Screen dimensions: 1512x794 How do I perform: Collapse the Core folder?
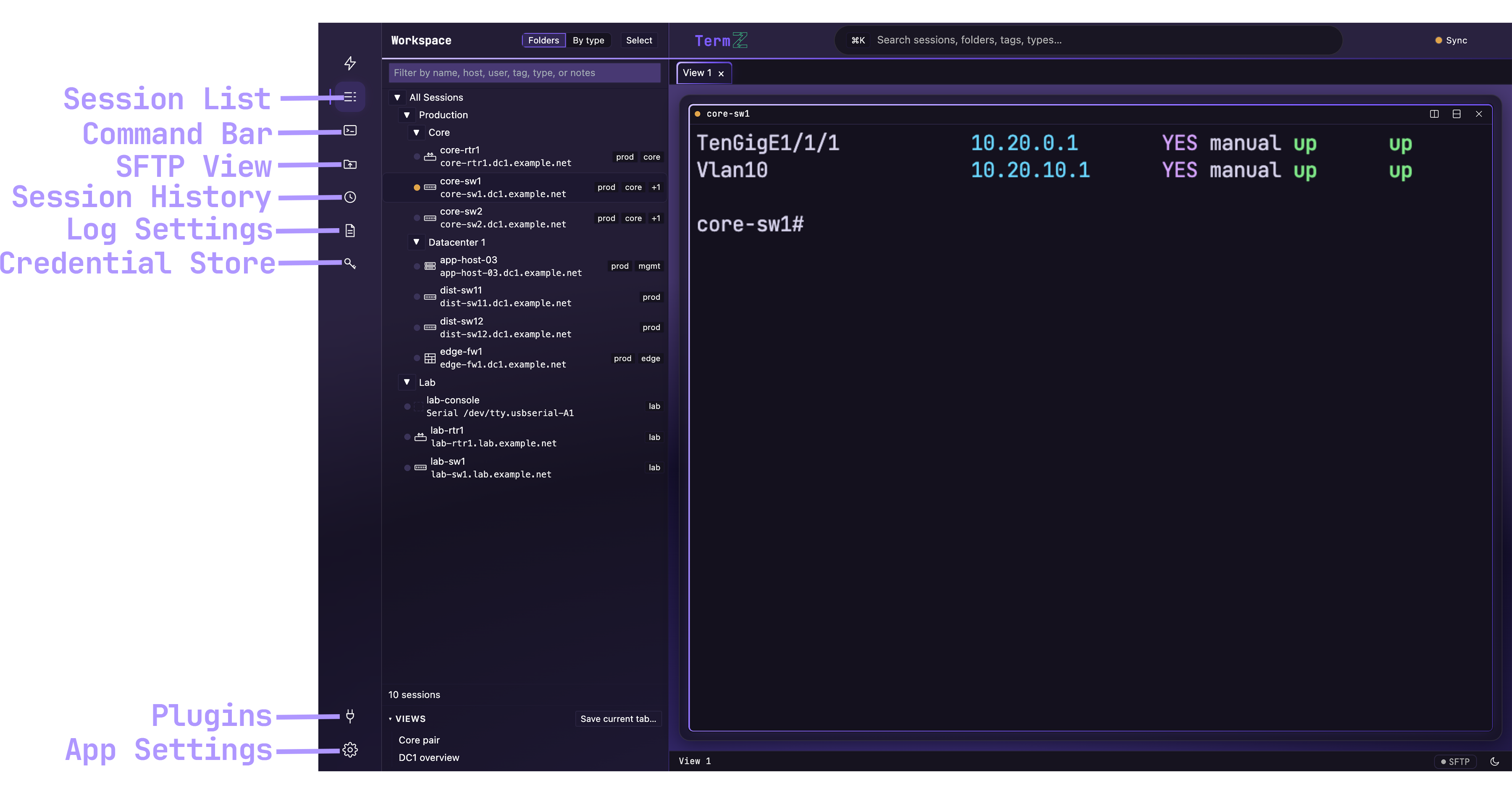[x=416, y=133]
